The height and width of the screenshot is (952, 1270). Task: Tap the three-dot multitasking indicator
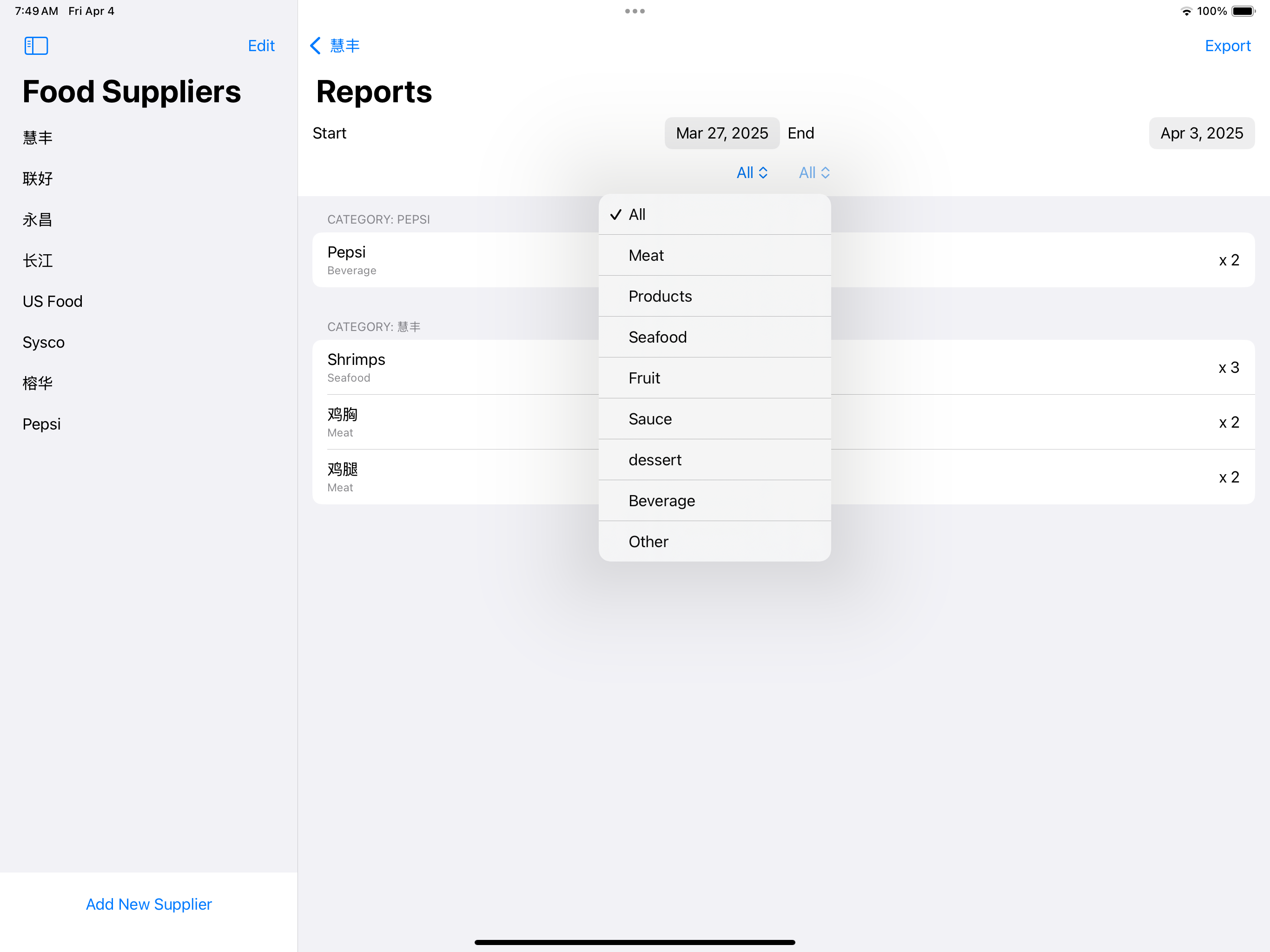pos(635,11)
